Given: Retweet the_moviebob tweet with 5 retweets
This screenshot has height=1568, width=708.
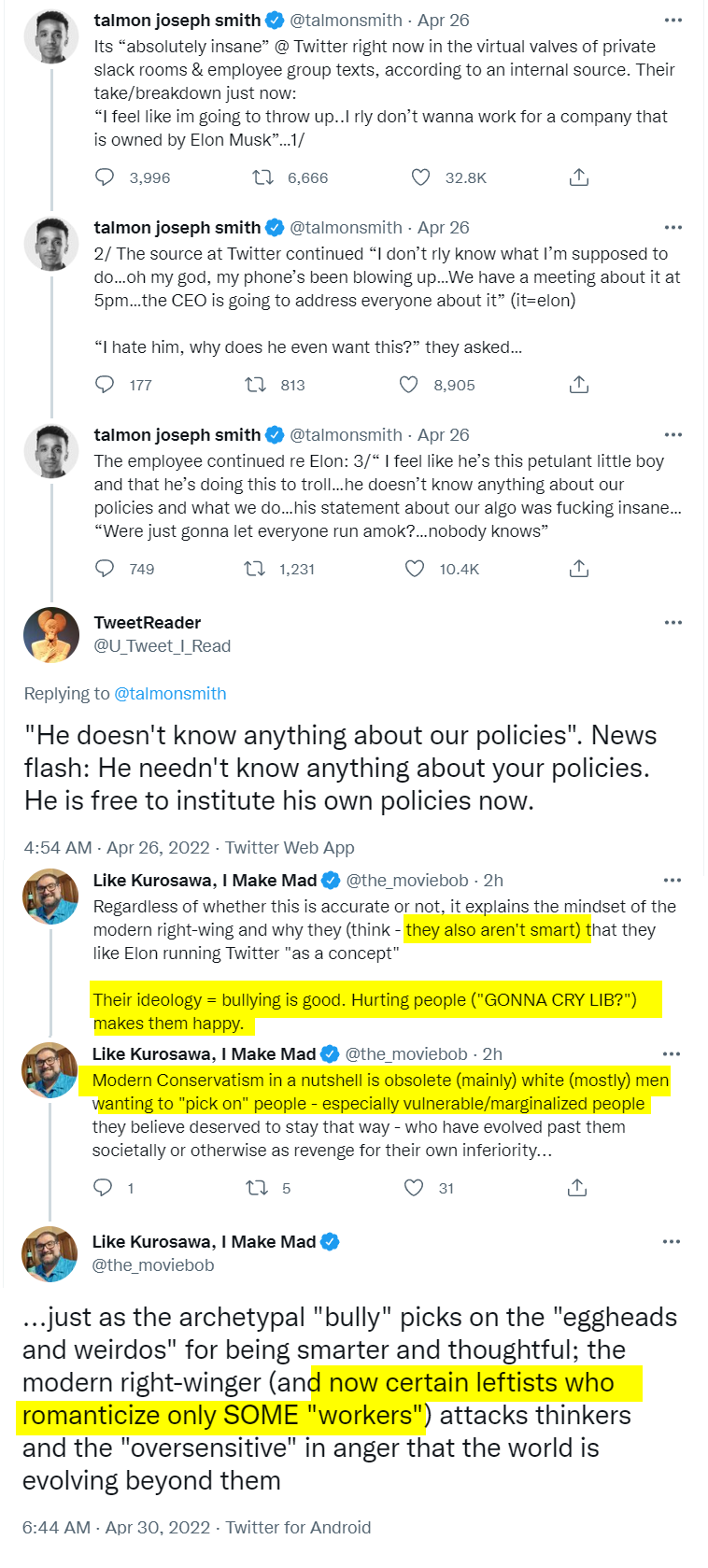Looking at the screenshot, I should coord(256,1188).
